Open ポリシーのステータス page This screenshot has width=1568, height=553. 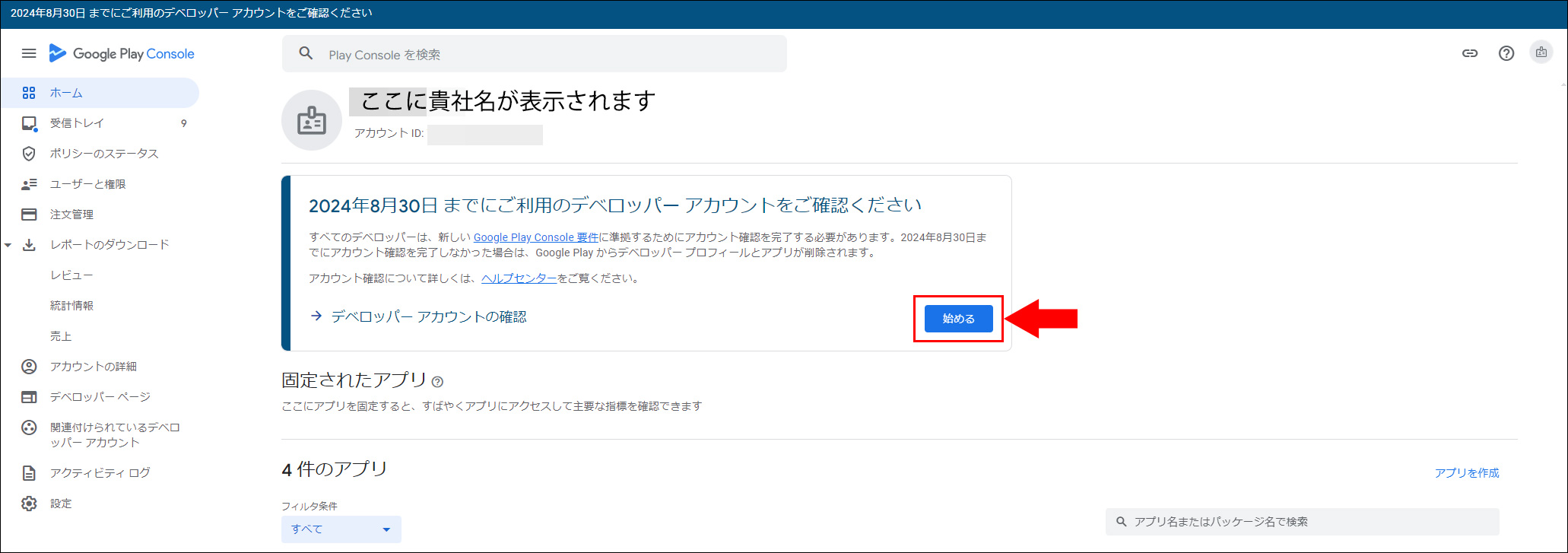[x=104, y=154]
